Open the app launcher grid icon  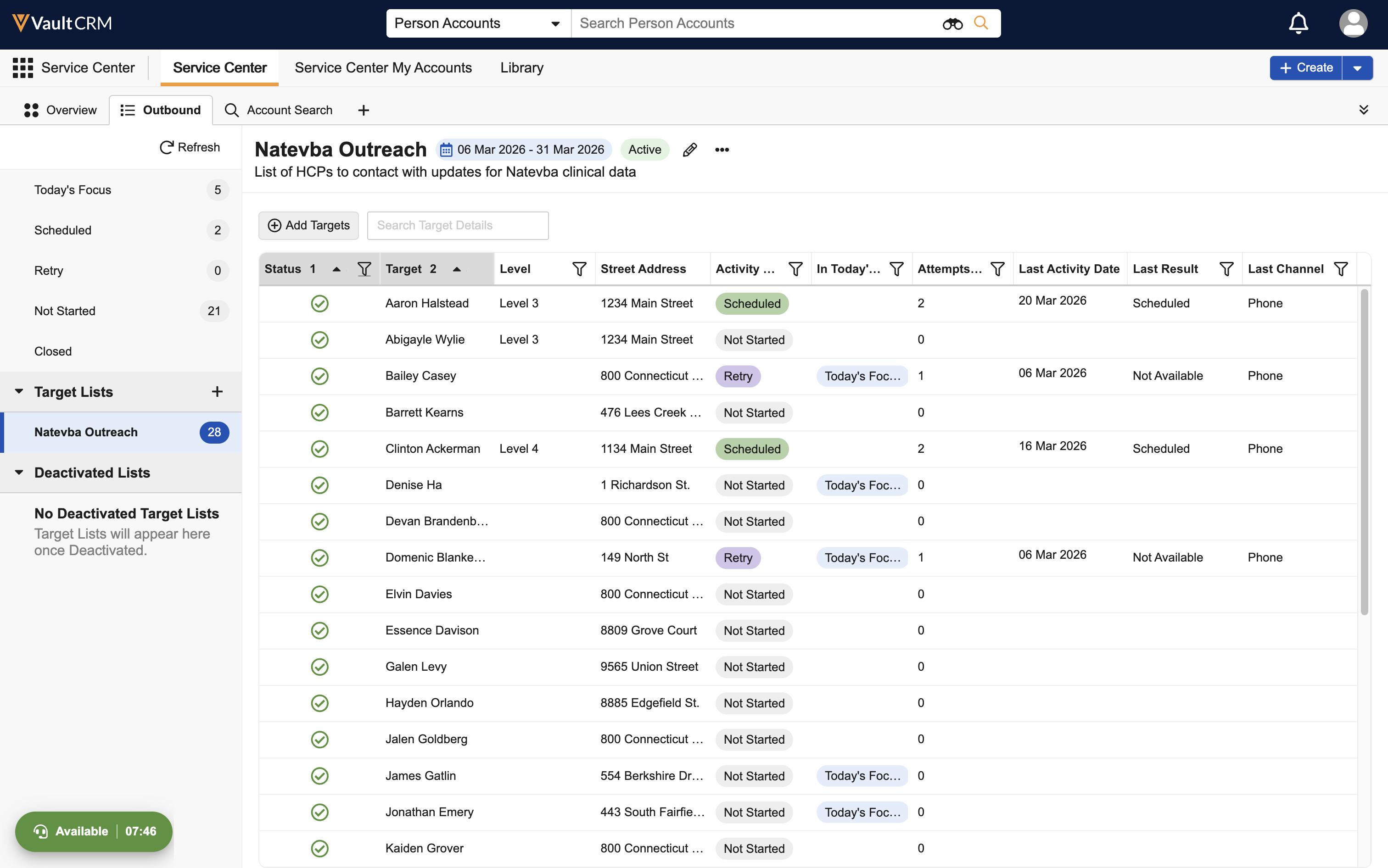[23, 68]
